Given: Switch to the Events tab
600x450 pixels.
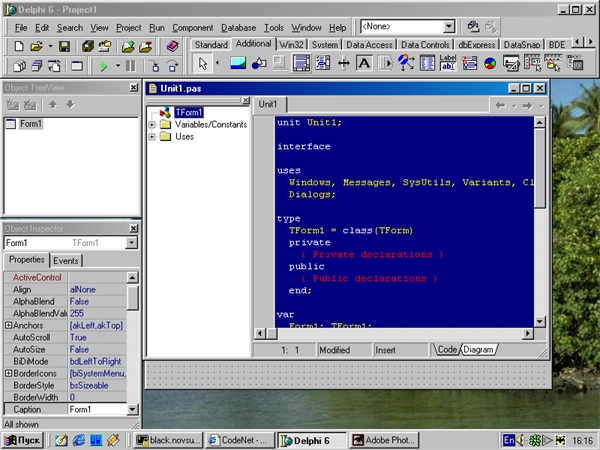Looking at the screenshot, I should click(66, 260).
